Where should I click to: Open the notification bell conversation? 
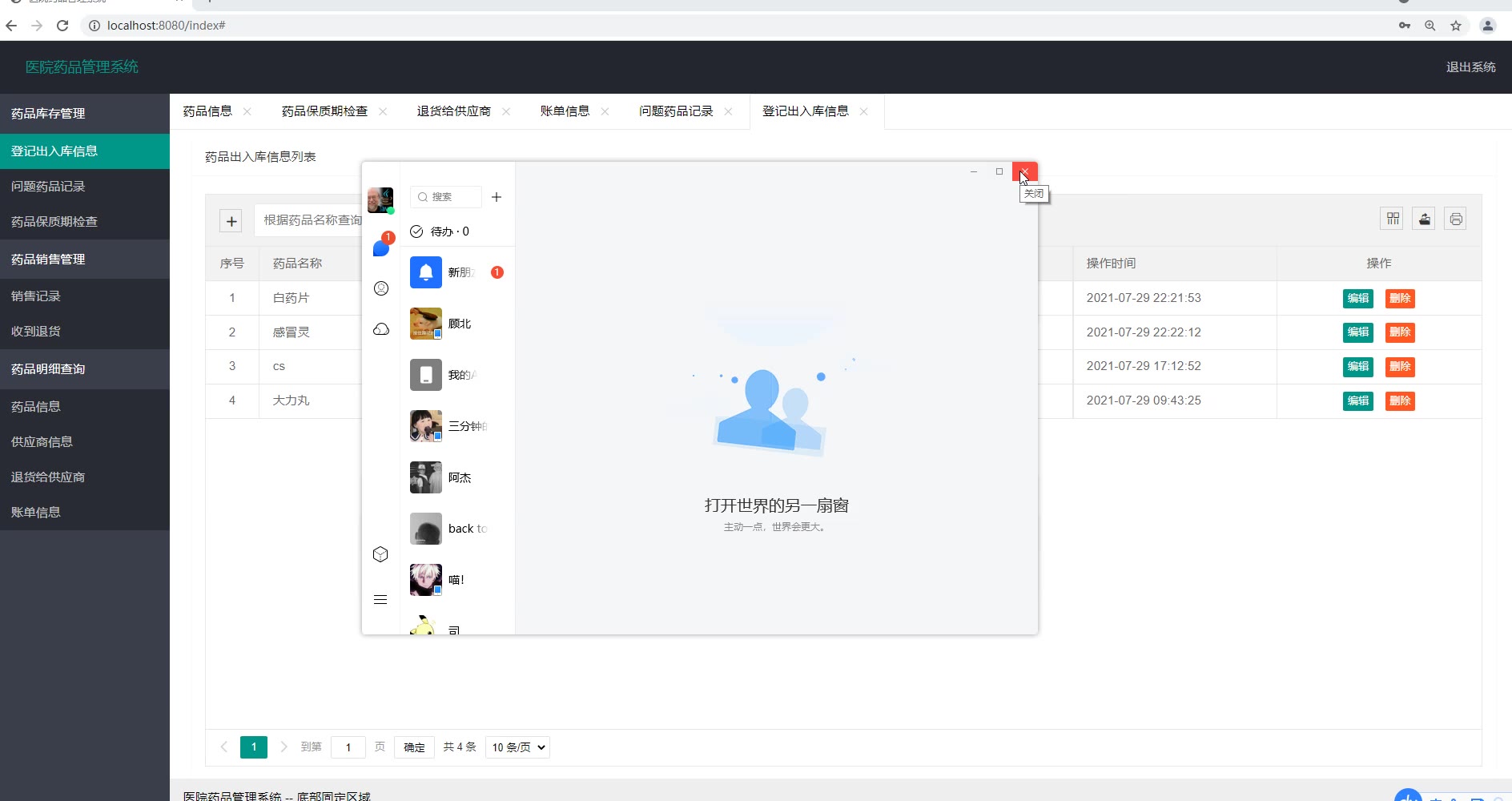[x=457, y=272]
